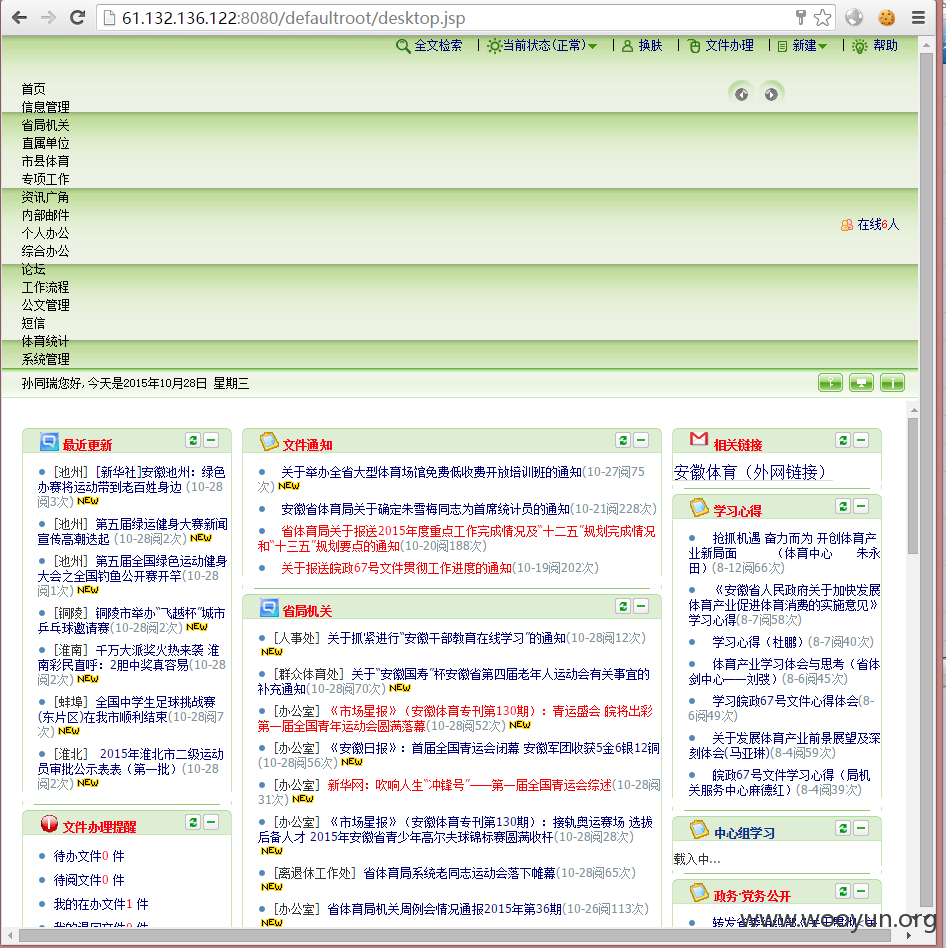Collapse the 文件办理提醒 panel
The width and height of the screenshot is (946, 948).
point(211,822)
